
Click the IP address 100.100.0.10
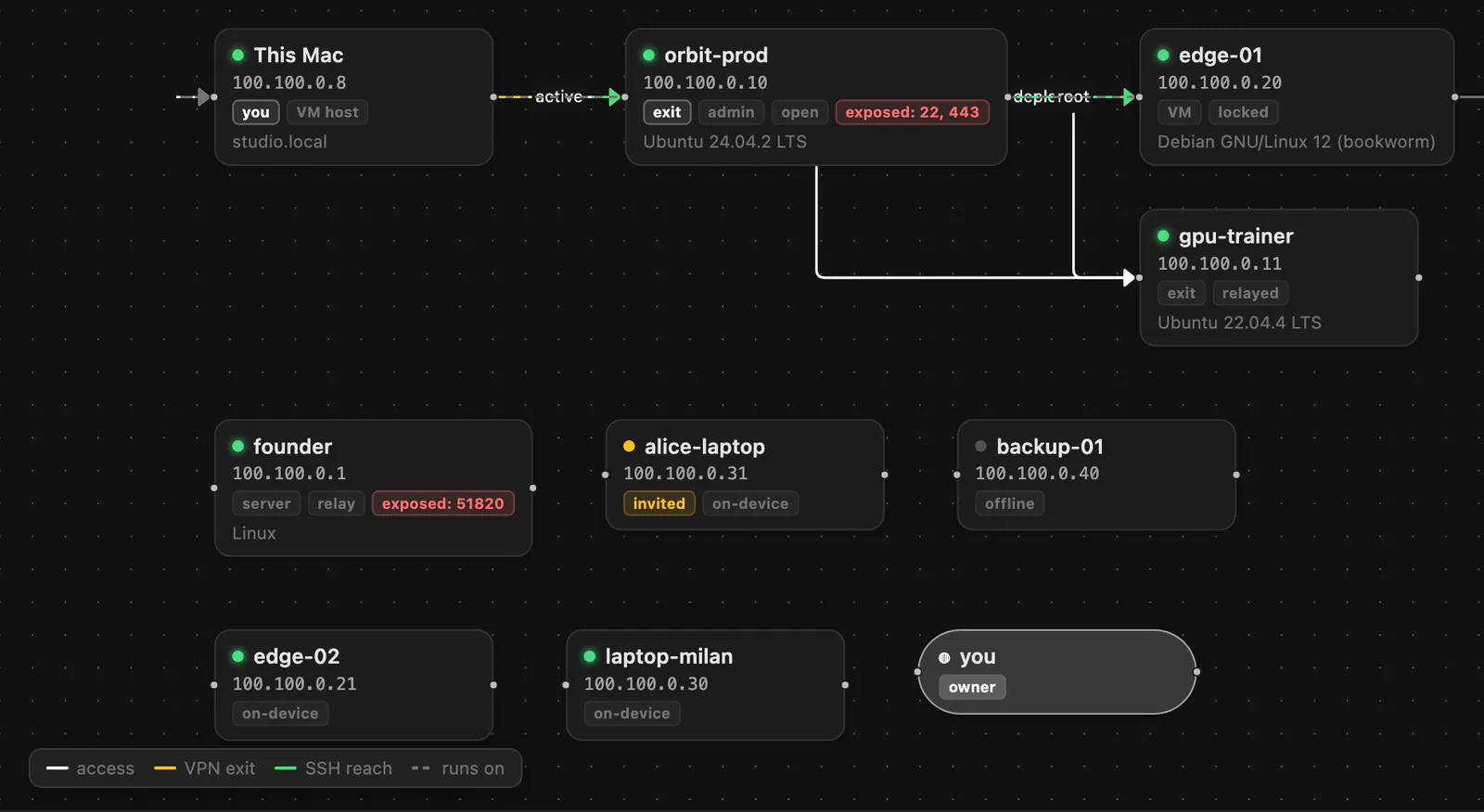[x=706, y=82]
